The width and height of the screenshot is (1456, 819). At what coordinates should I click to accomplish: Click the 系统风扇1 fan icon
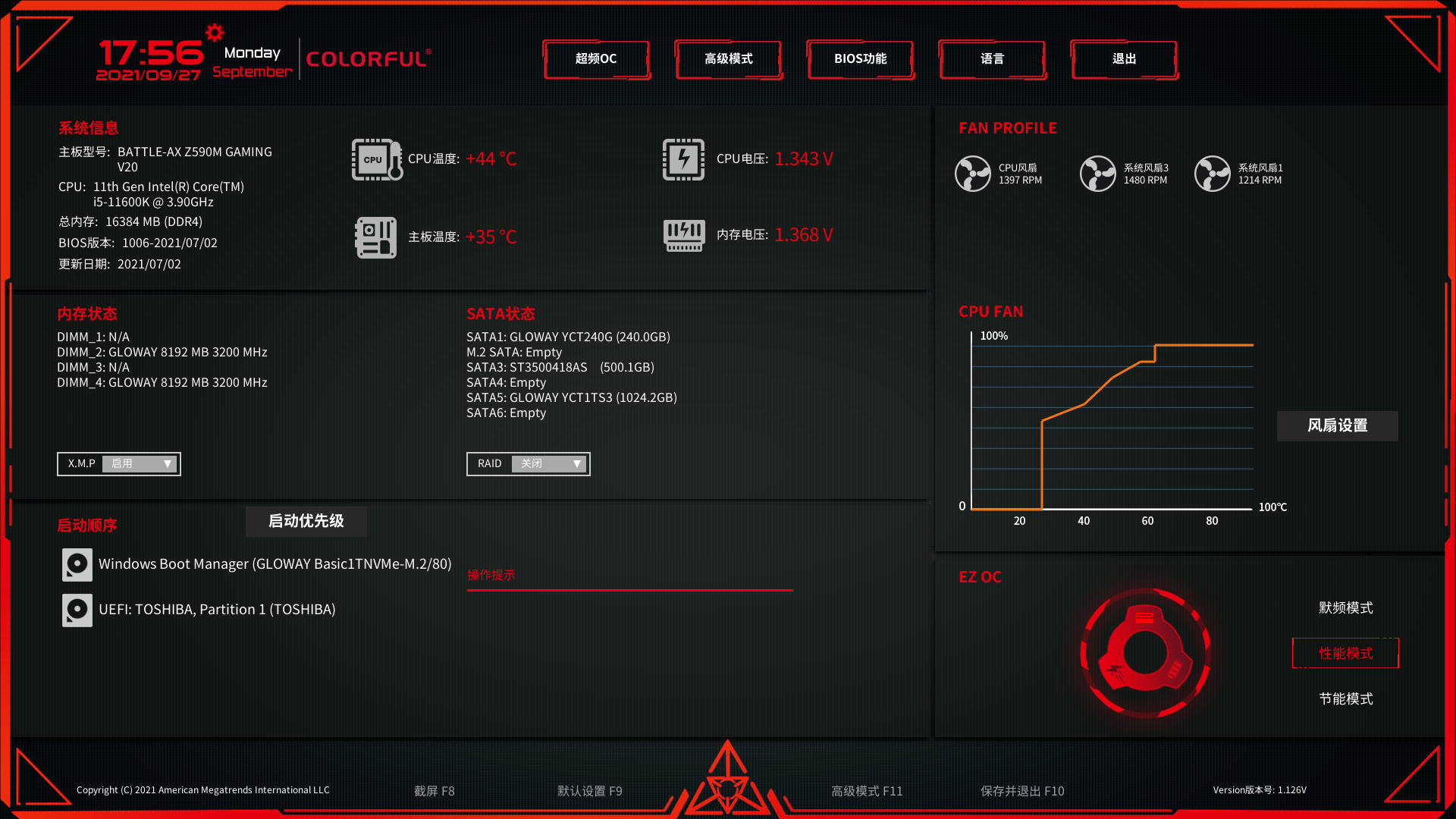[x=1214, y=172]
